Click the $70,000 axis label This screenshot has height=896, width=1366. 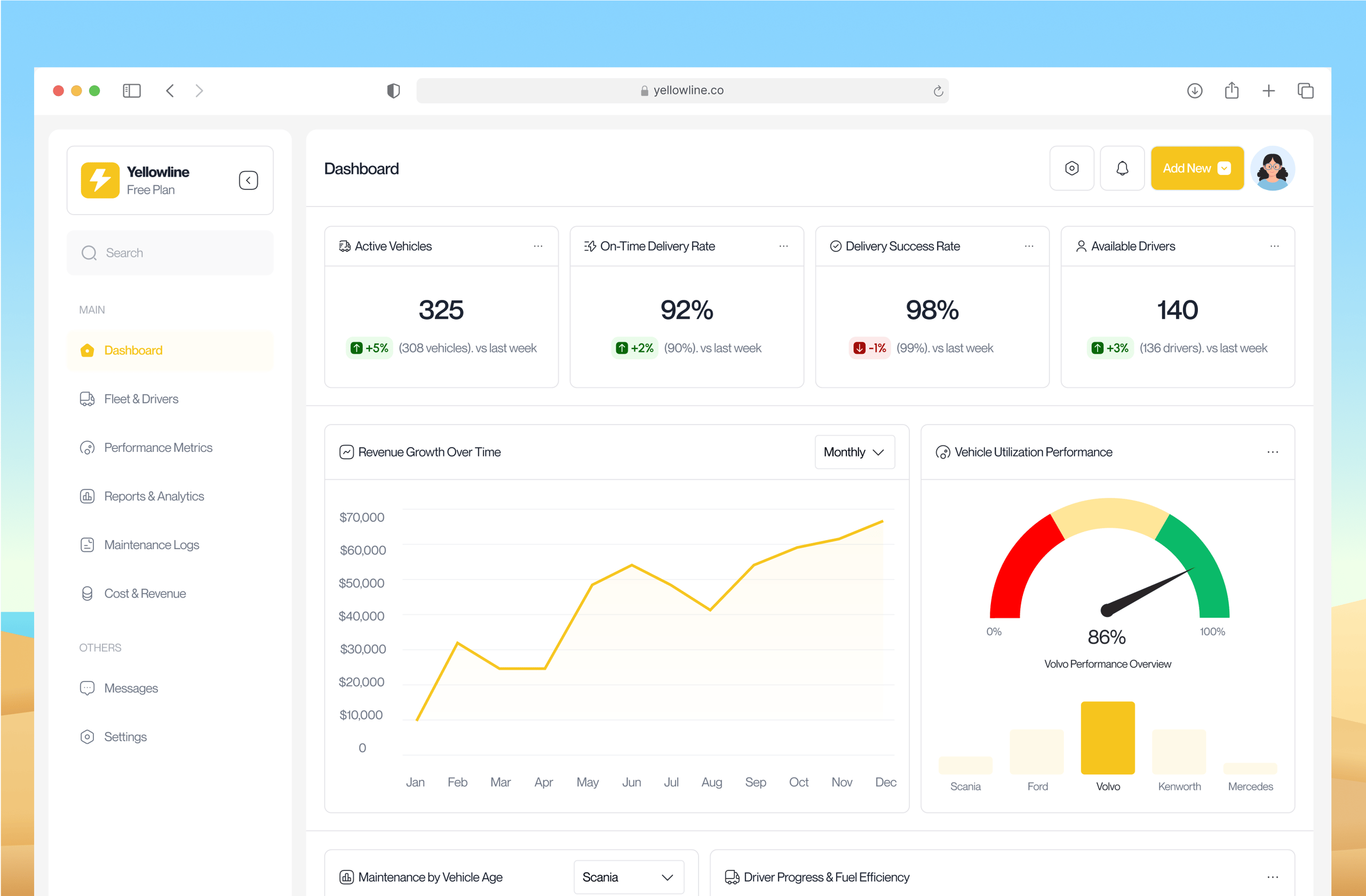pyautogui.click(x=362, y=517)
